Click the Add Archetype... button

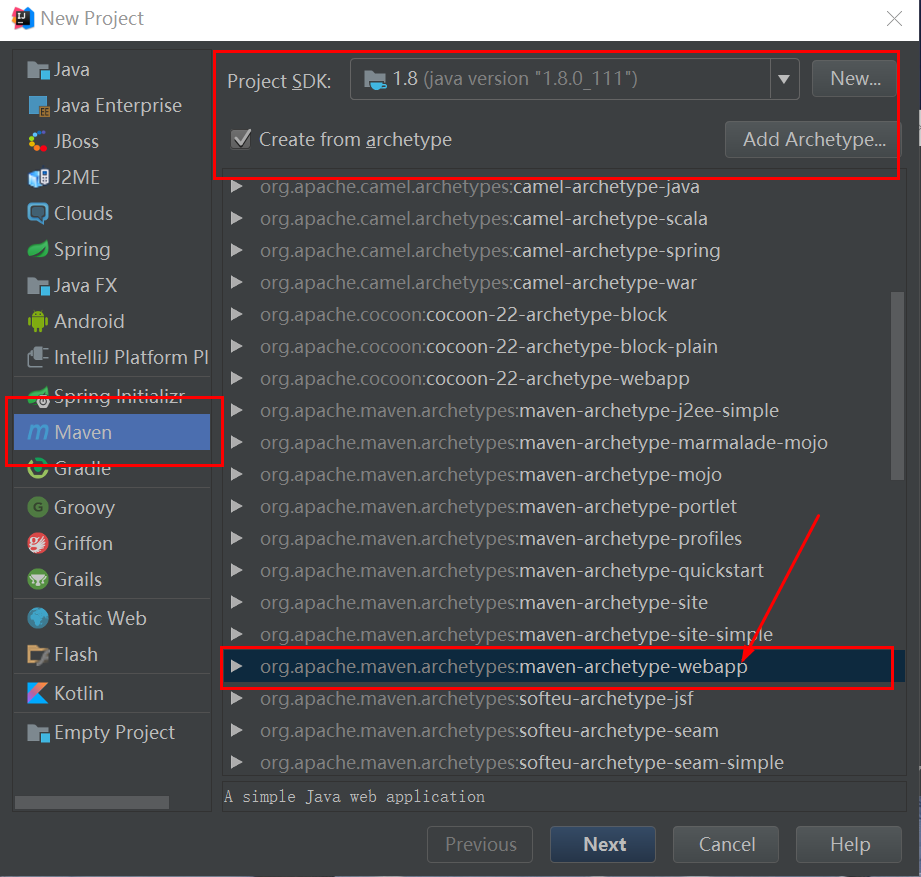point(813,140)
